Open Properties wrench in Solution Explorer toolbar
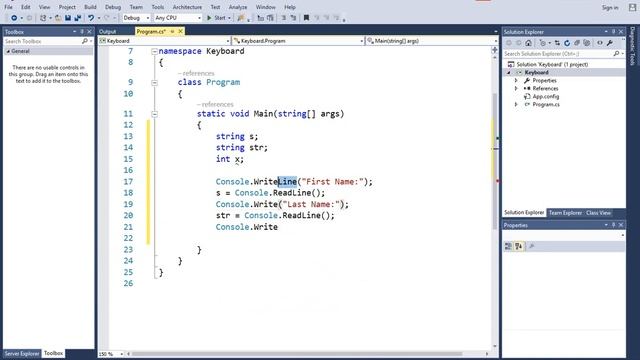This screenshot has height=360, width=640. click(609, 43)
